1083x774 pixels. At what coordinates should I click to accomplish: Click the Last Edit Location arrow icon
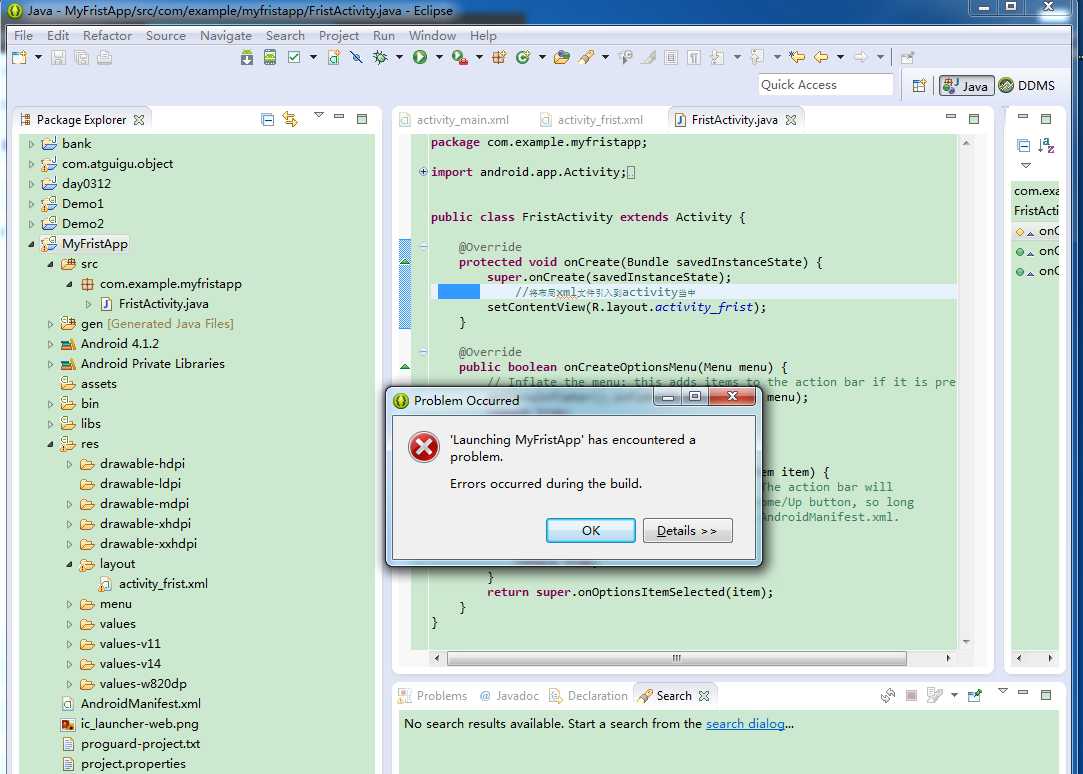point(797,58)
